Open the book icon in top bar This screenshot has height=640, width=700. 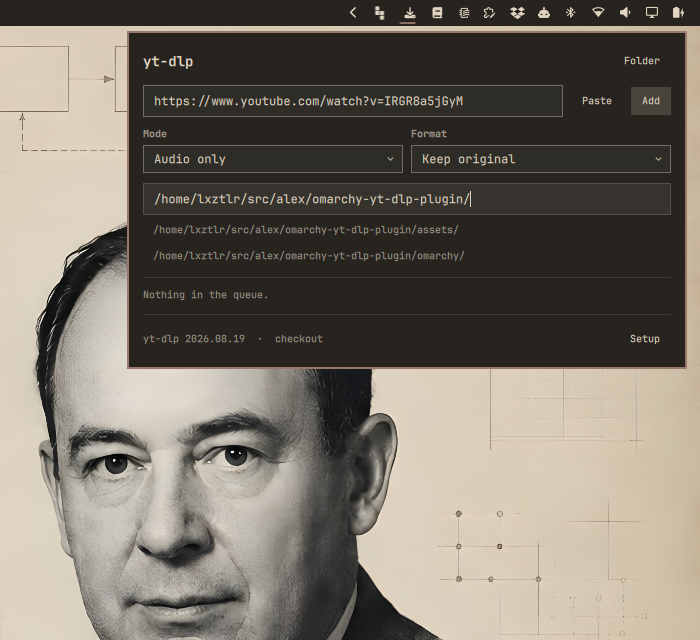[x=438, y=12]
